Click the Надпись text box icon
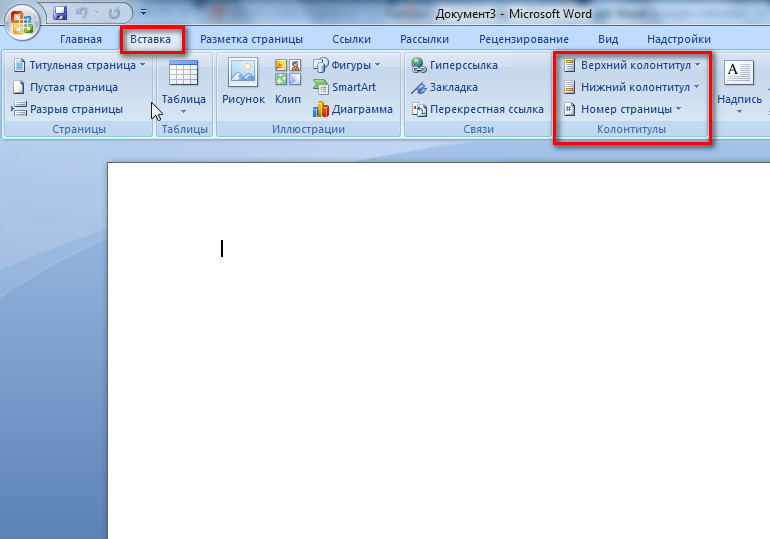 tap(739, 73)
